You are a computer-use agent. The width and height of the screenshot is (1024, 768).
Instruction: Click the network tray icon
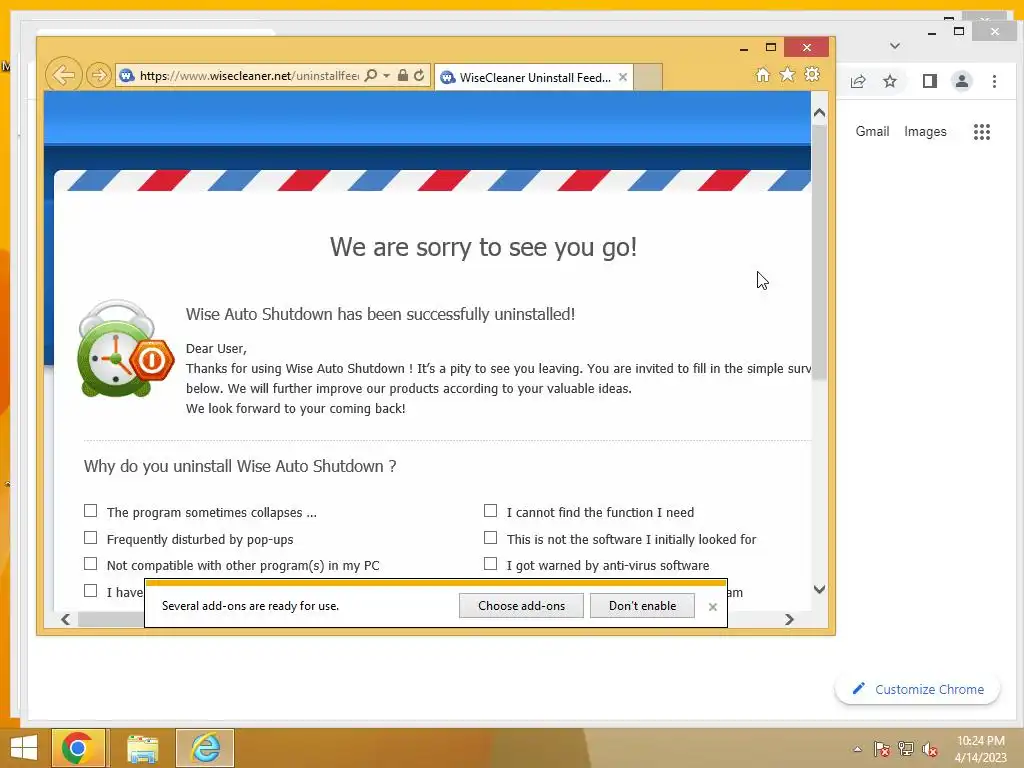(906, 749)
